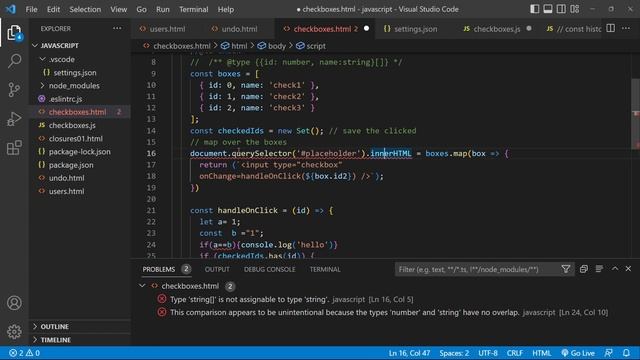Split the editor to the right
Screen dimensions: 640x360
click(611, 29)
